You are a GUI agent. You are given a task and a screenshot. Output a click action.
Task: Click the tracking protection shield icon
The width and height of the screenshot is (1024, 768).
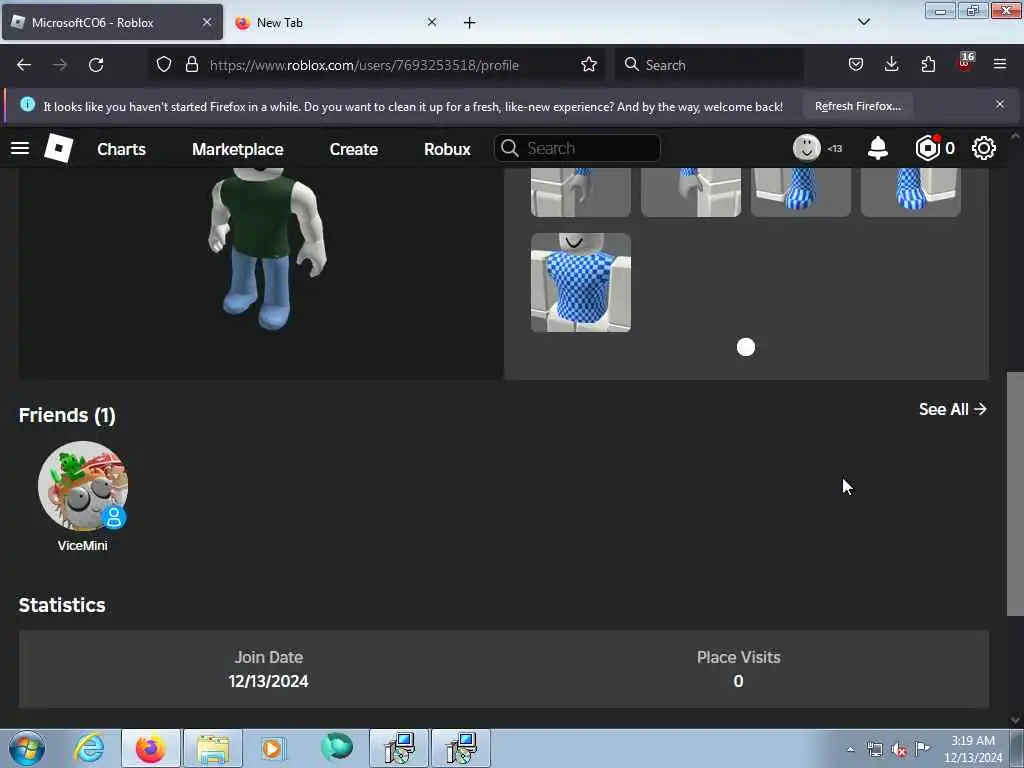pyautogui.click(x=164, y=64)
